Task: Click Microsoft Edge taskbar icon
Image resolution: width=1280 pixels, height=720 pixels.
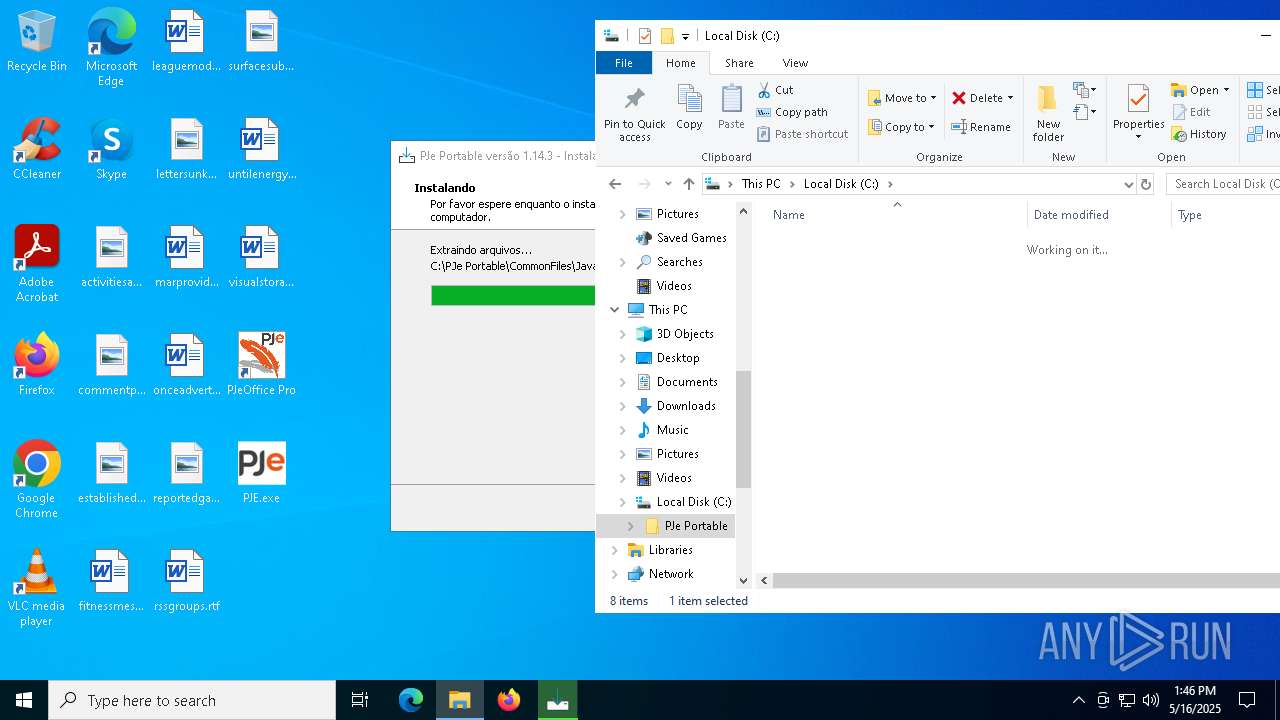Action: coord(411,700)
